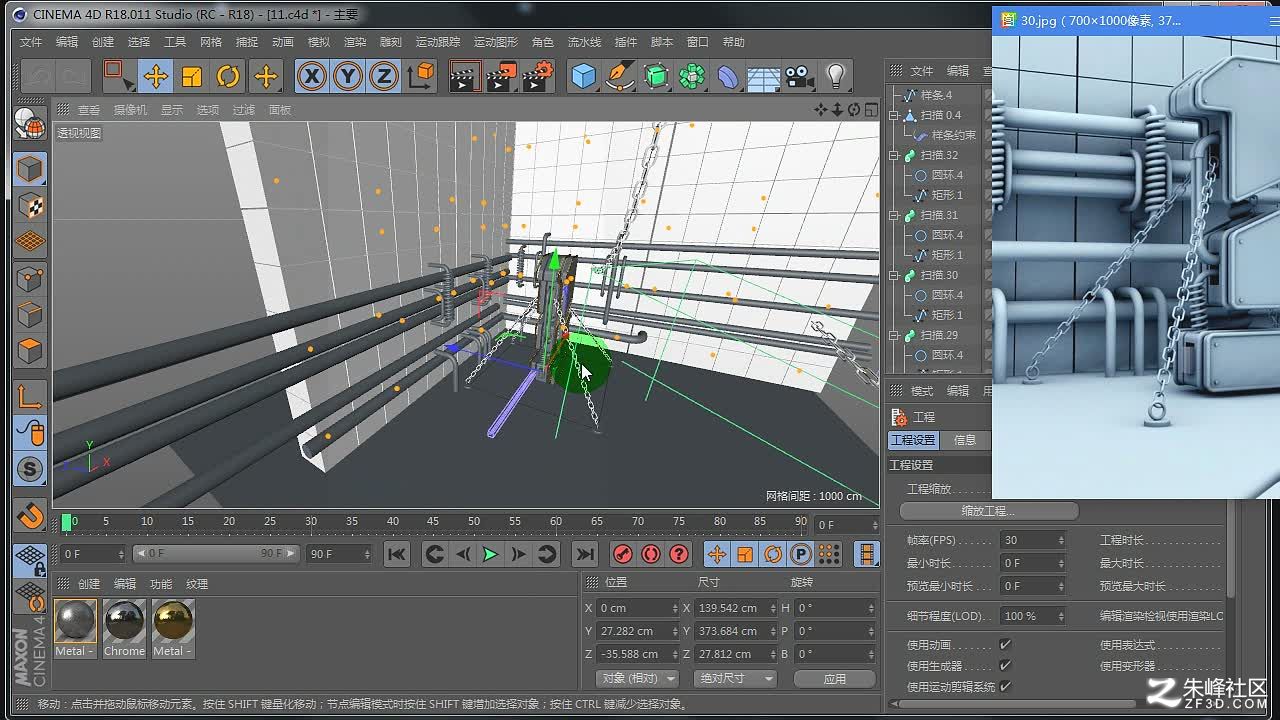Click 细节程度(LOD) 100% field

point(1033,616)
